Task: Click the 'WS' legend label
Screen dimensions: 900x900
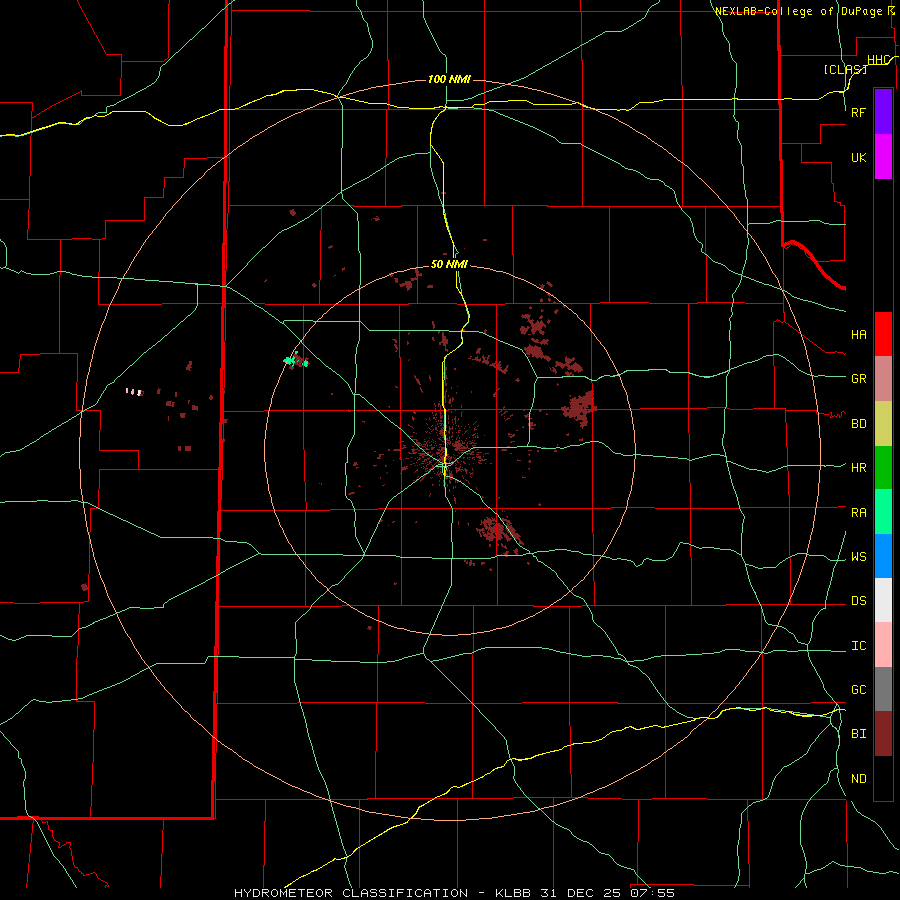Action: pos(859,557)
